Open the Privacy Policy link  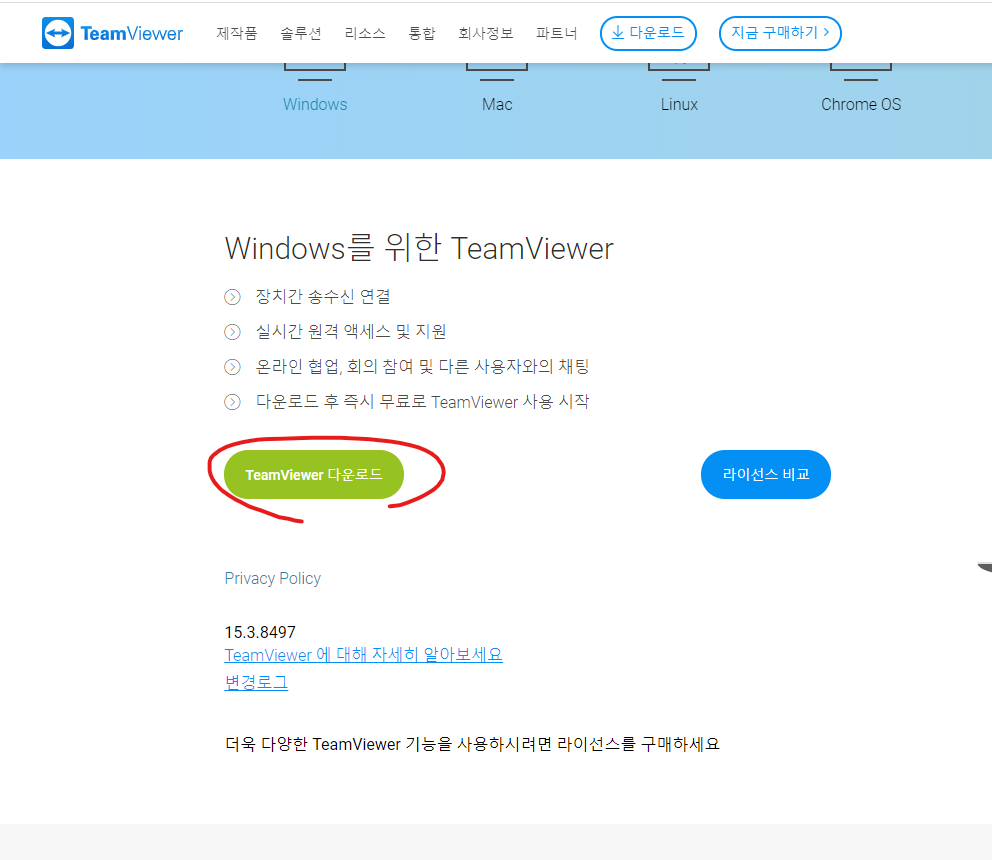(x=273, y=578)
